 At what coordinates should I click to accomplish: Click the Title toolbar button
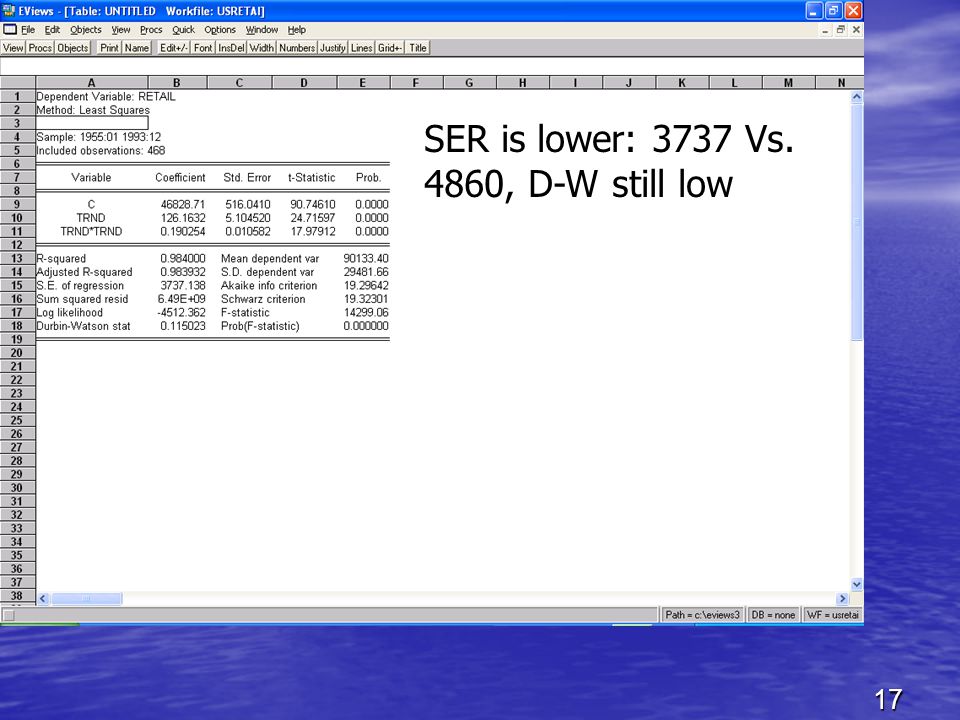(418, 48)
